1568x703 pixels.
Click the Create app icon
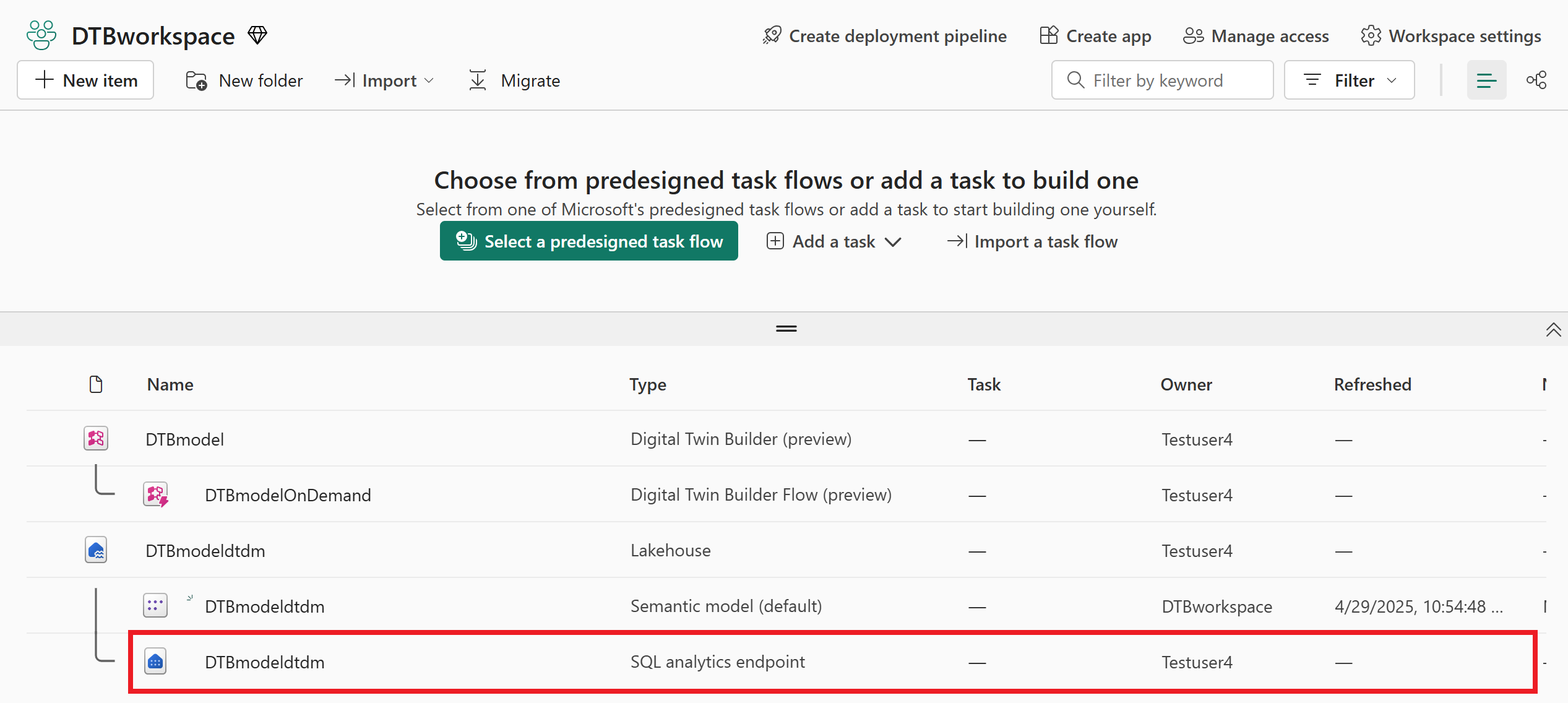1049,35
